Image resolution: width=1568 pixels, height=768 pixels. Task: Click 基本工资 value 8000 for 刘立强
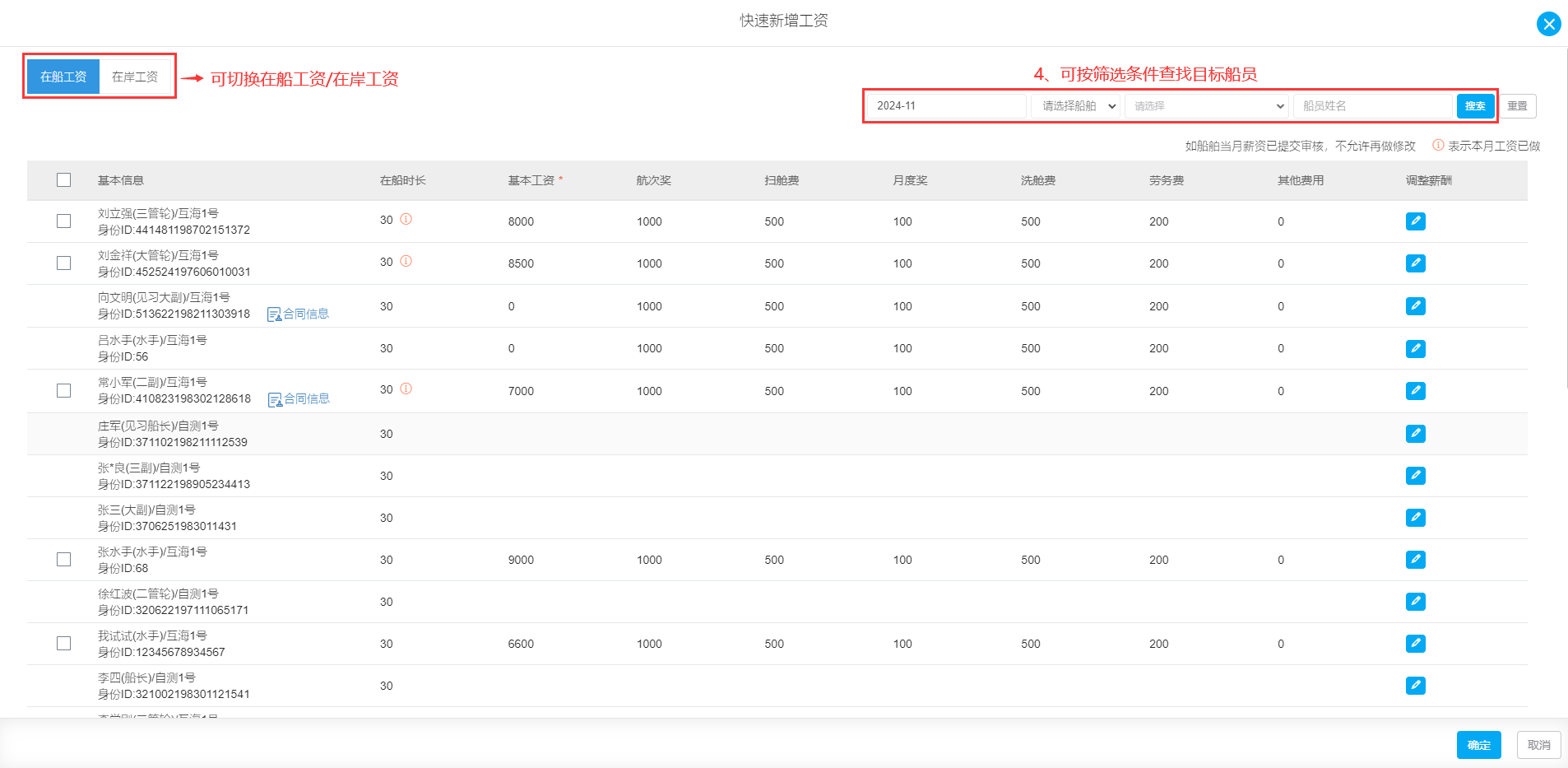521,221
